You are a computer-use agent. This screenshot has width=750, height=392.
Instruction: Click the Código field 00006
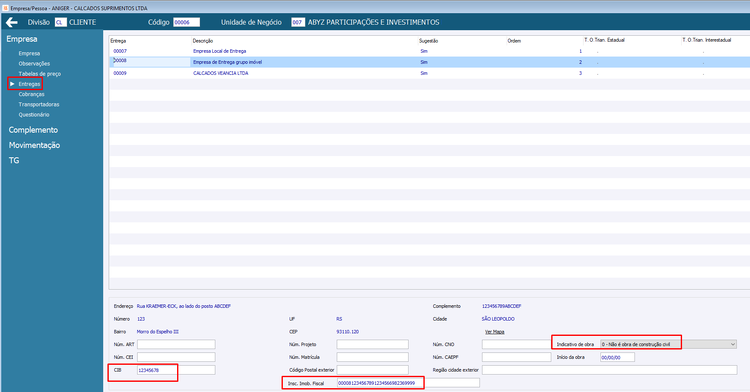pyautogui.click(x=187, y=22)
